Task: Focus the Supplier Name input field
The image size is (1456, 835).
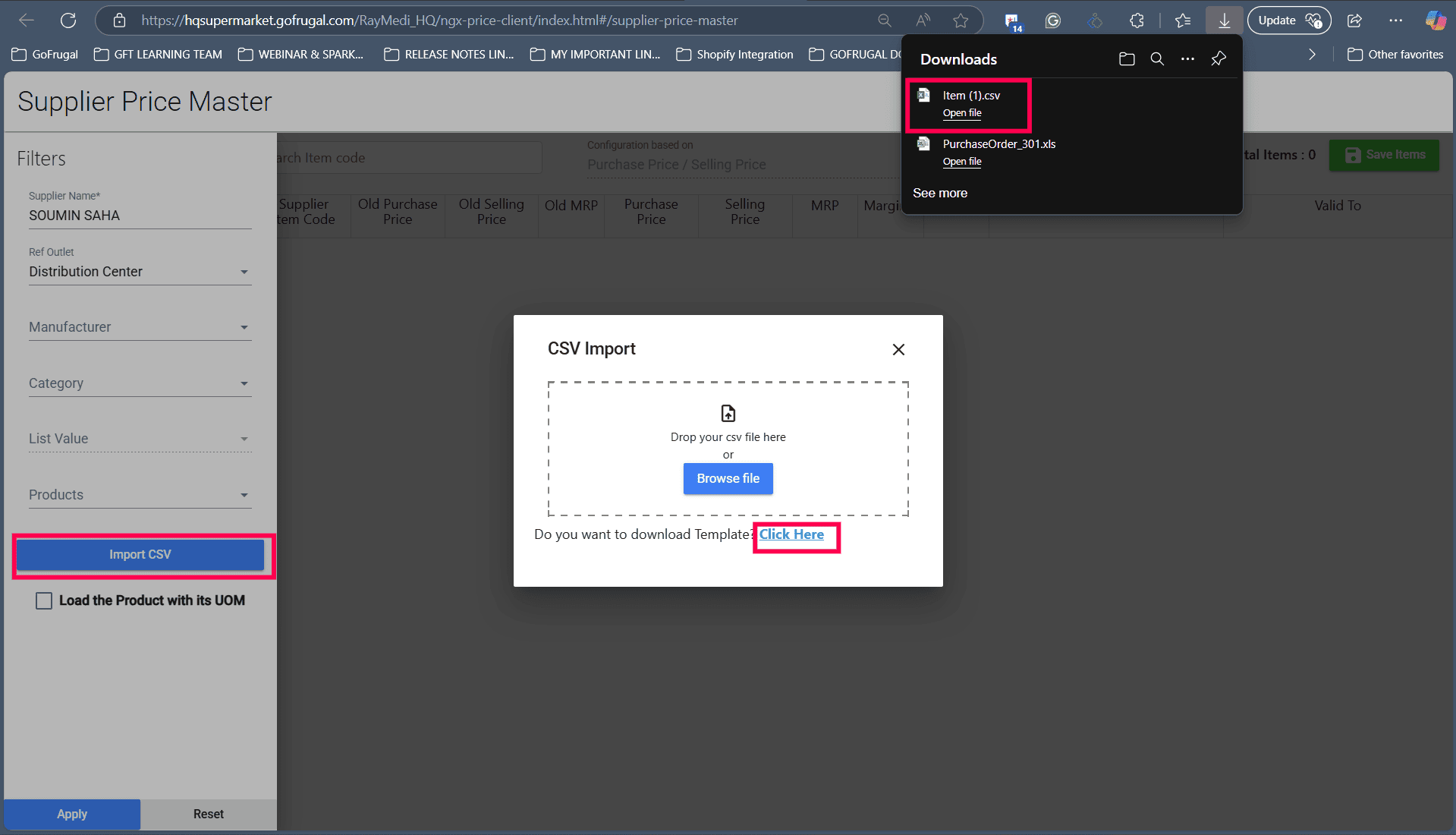Action: [140, 216]
